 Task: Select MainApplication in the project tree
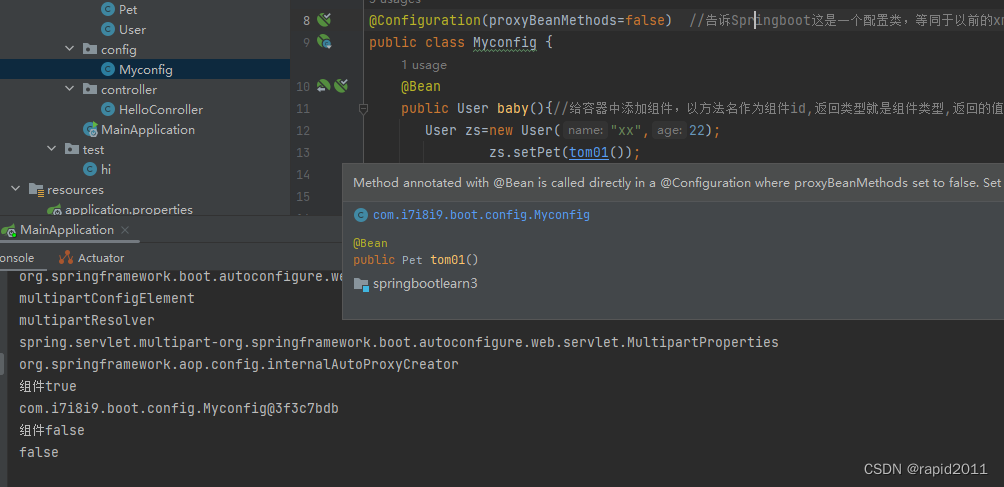tap(148, 129)
